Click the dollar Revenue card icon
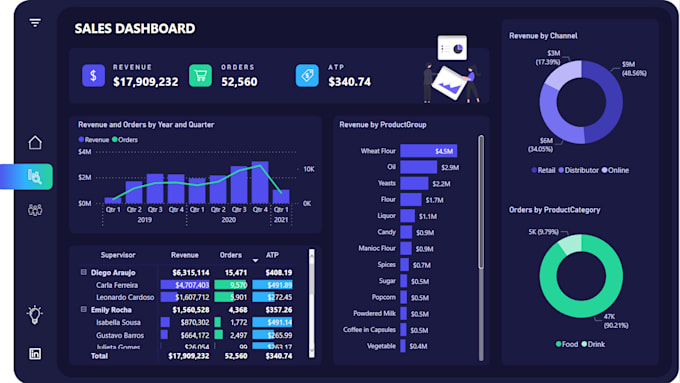680x383 pixels. (x=93, y=75)
